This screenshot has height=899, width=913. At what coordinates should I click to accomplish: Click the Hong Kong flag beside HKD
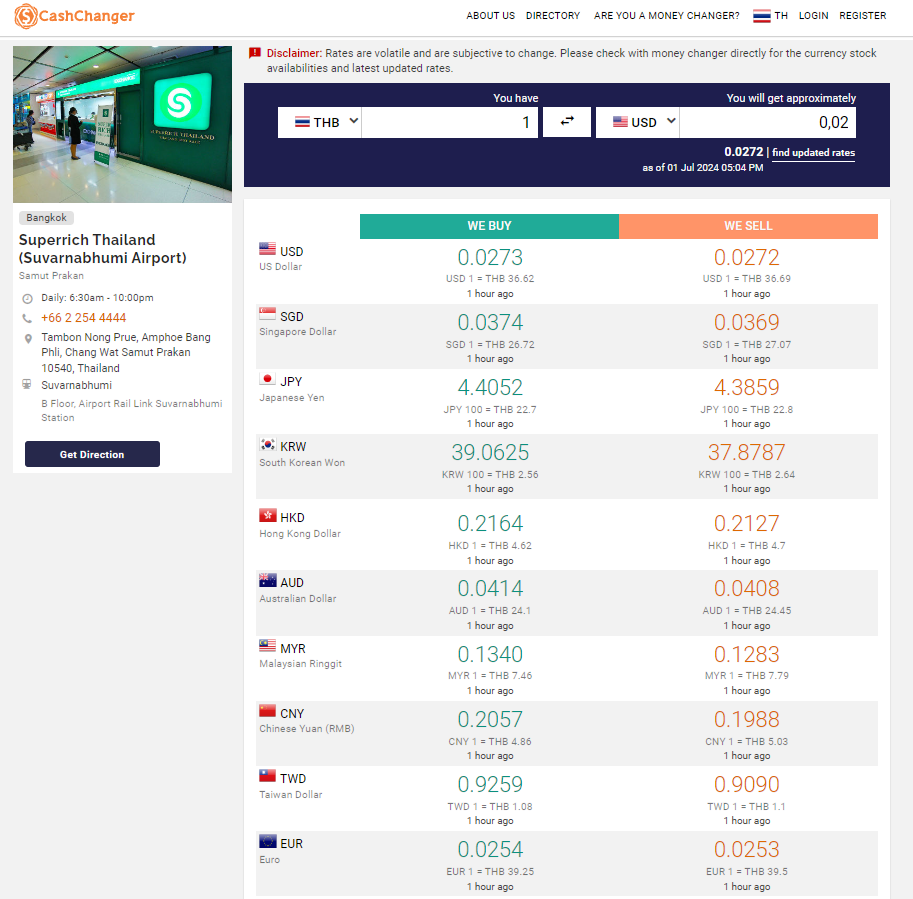coord(267,516)
